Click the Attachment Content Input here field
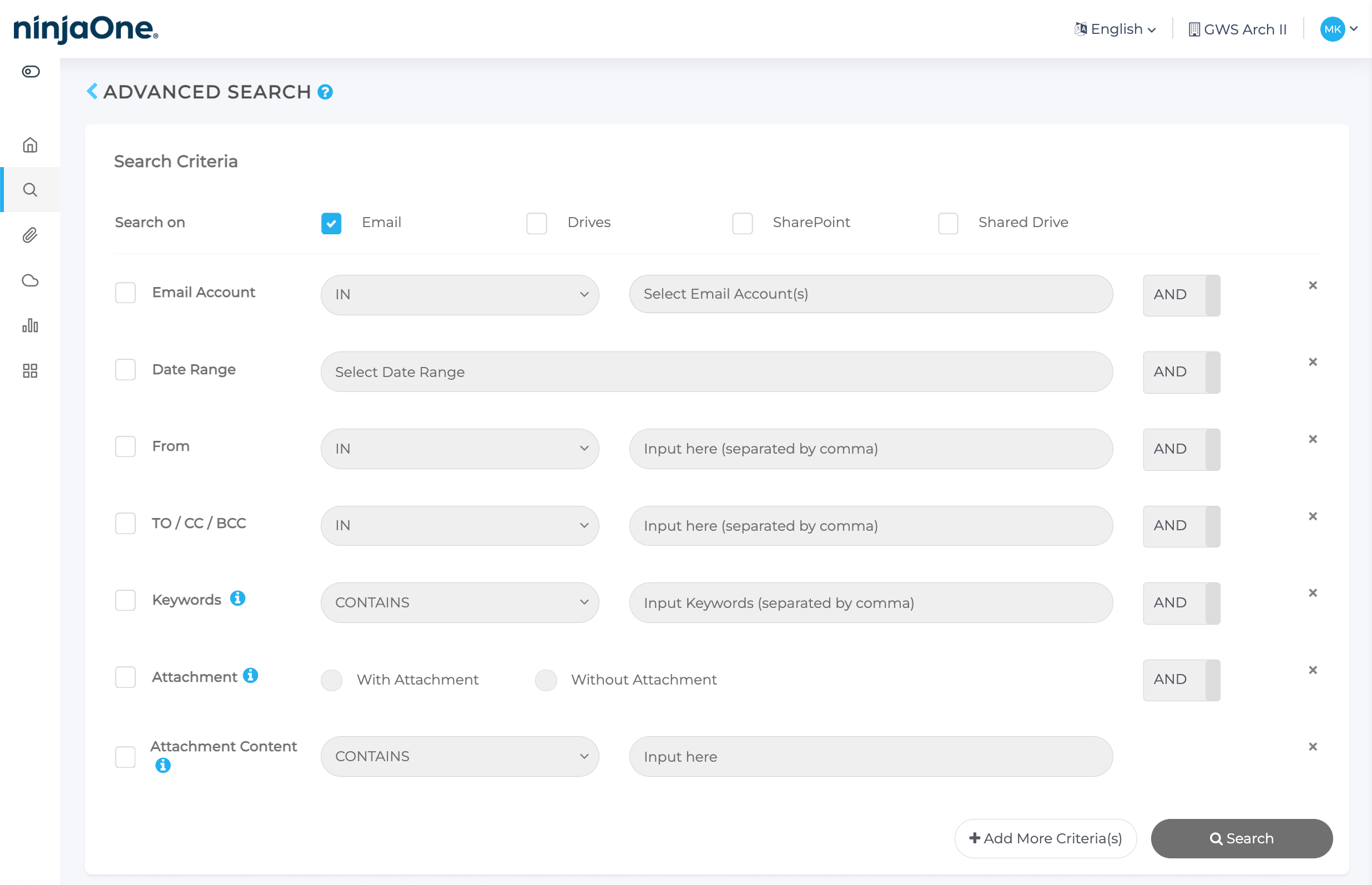 (x=871, y=756)
